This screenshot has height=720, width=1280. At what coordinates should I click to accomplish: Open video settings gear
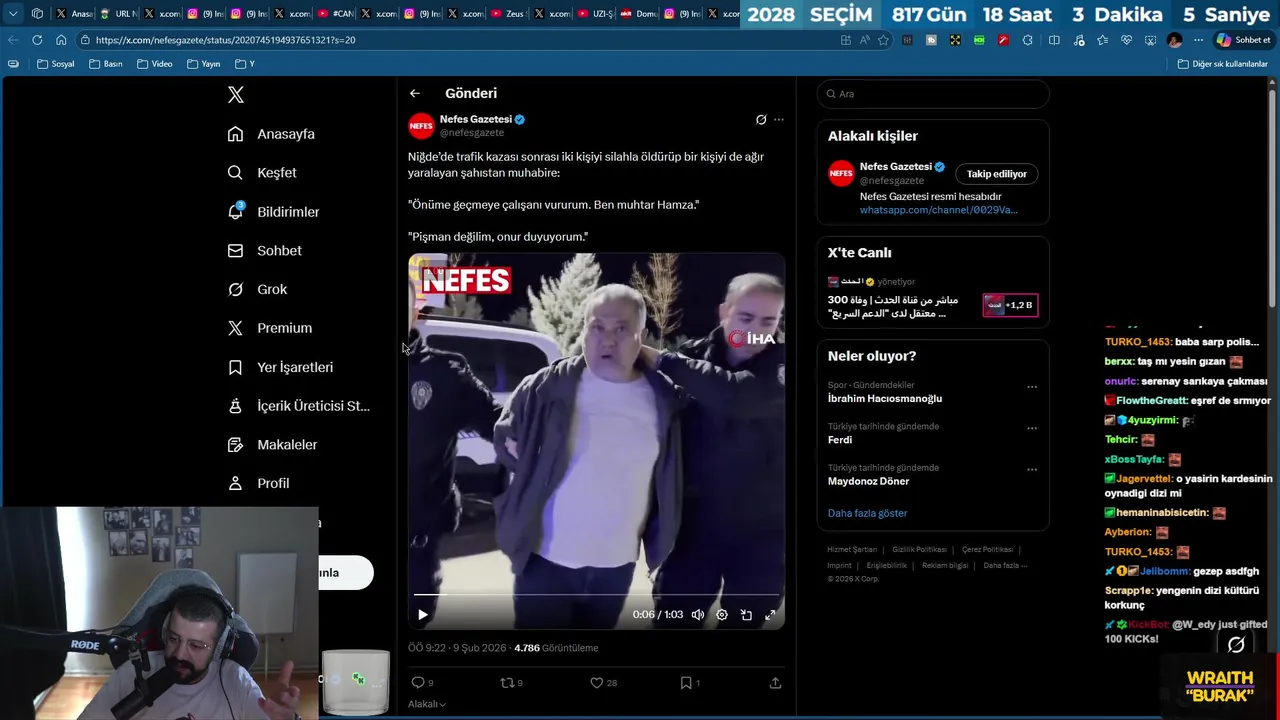[x=722, y=615]
